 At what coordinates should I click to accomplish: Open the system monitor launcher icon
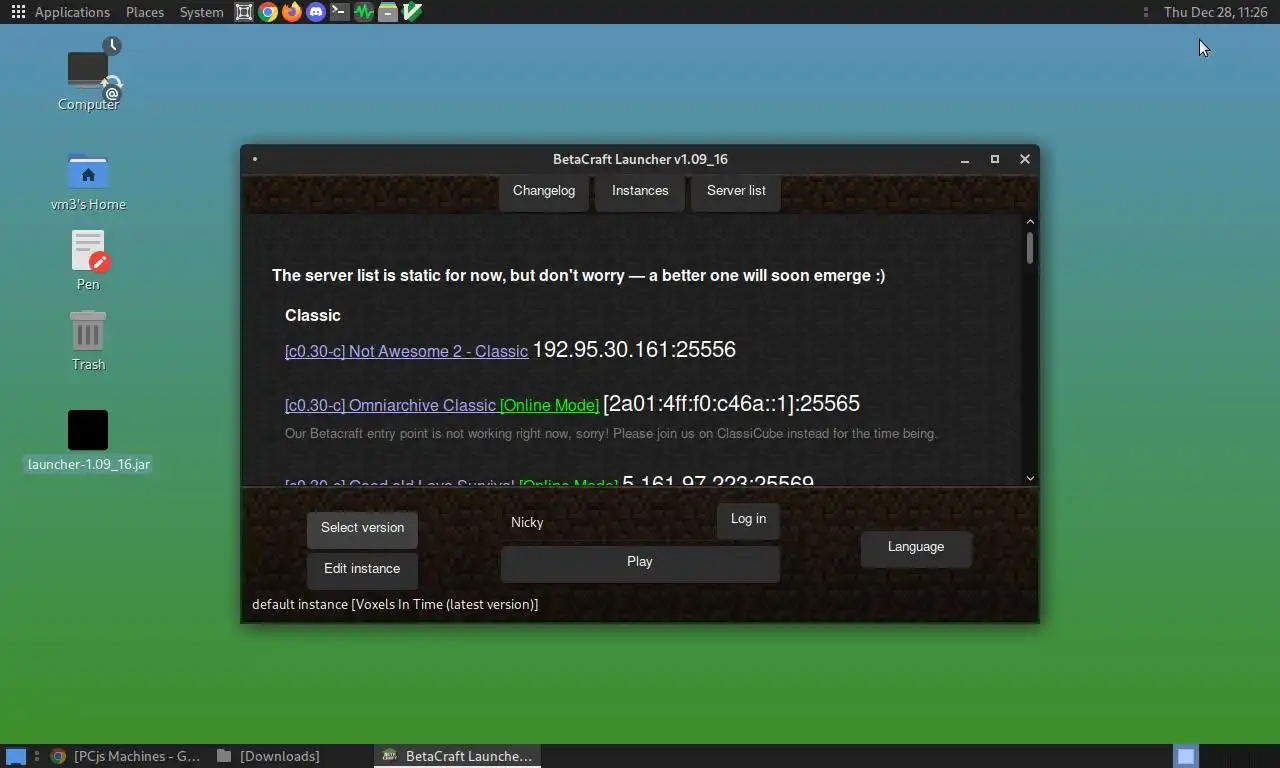(364, 12)
